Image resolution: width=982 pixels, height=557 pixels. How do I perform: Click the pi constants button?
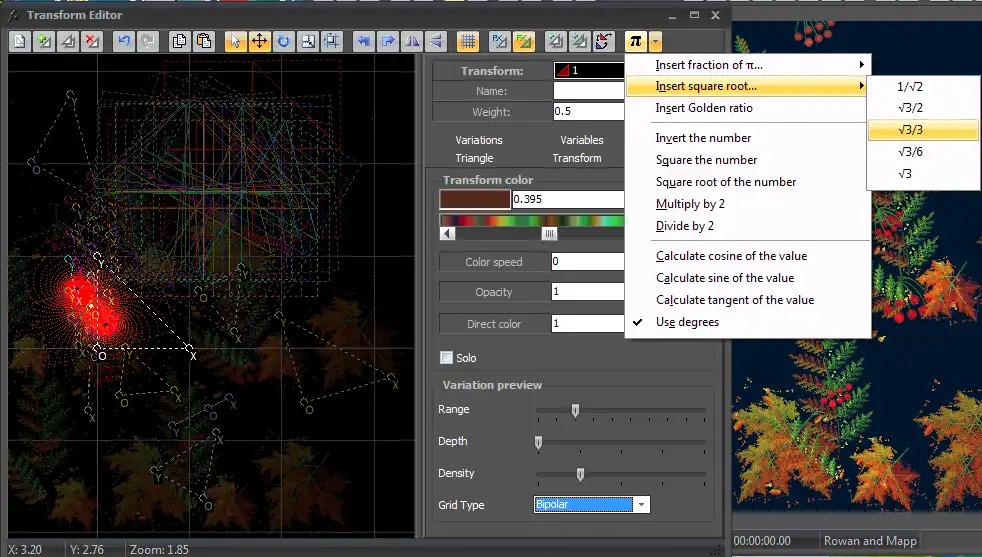[x=634, y=41]
